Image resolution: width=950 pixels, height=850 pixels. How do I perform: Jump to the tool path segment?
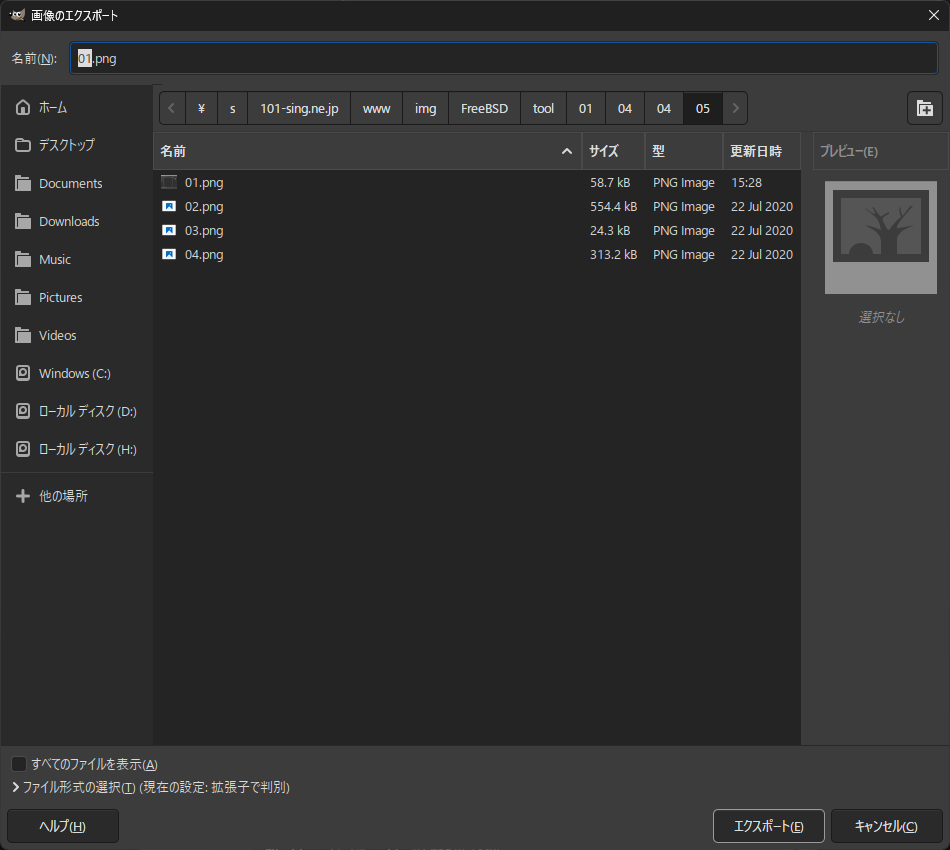point(543,108)
